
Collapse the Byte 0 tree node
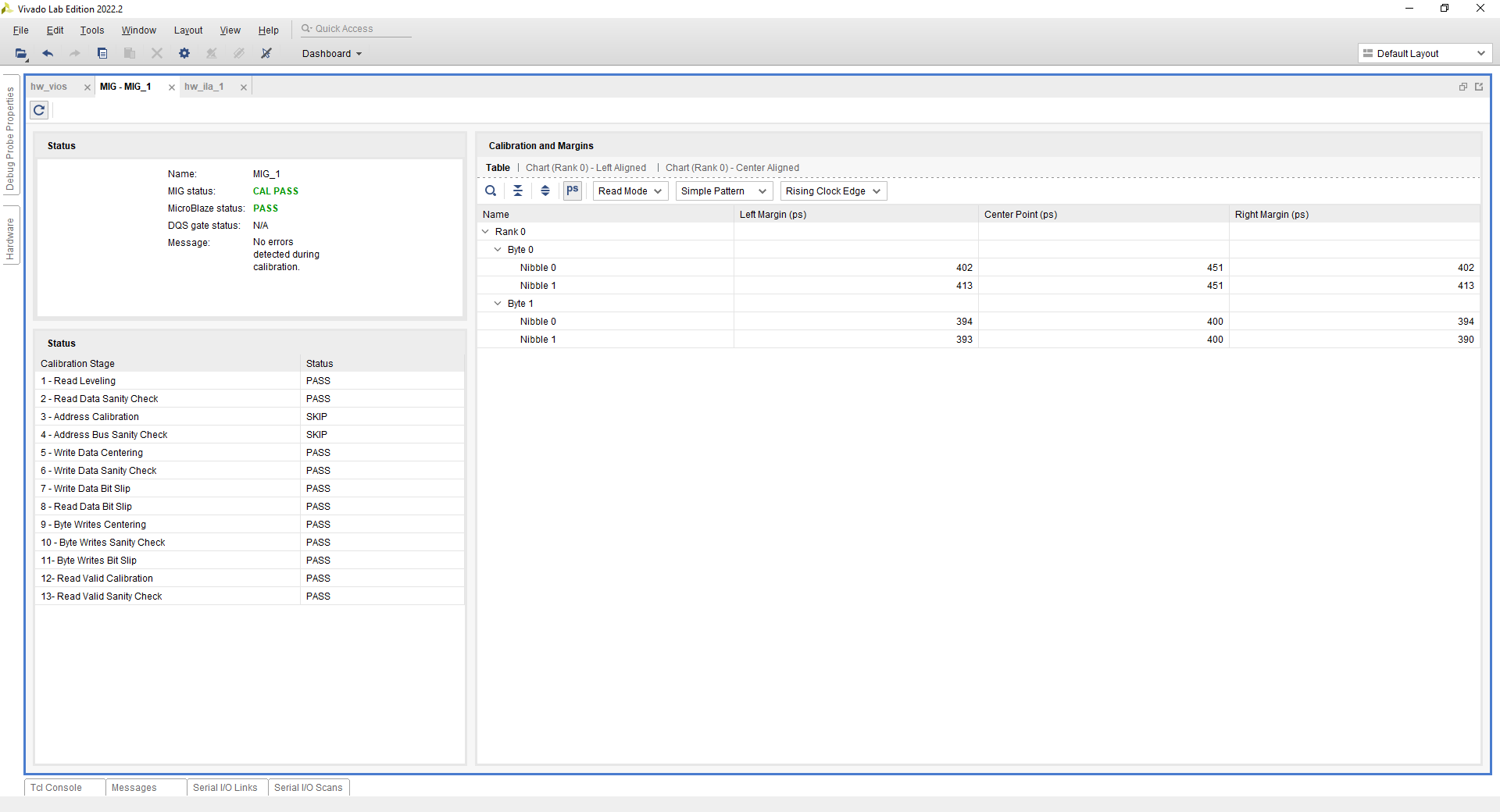tap(498, 250)
